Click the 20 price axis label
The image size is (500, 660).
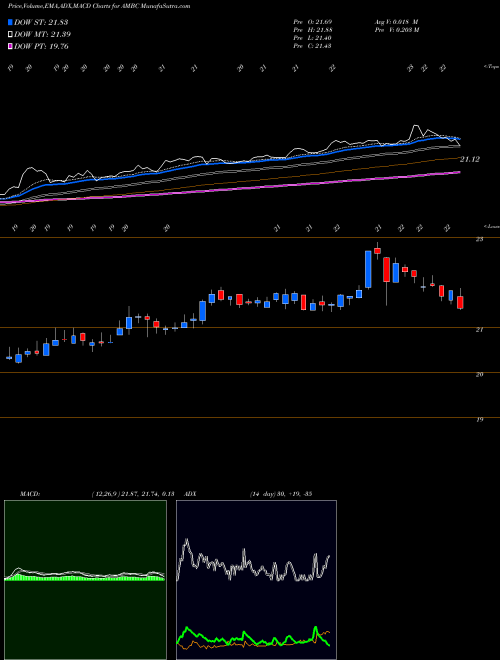tap(479, 374)
